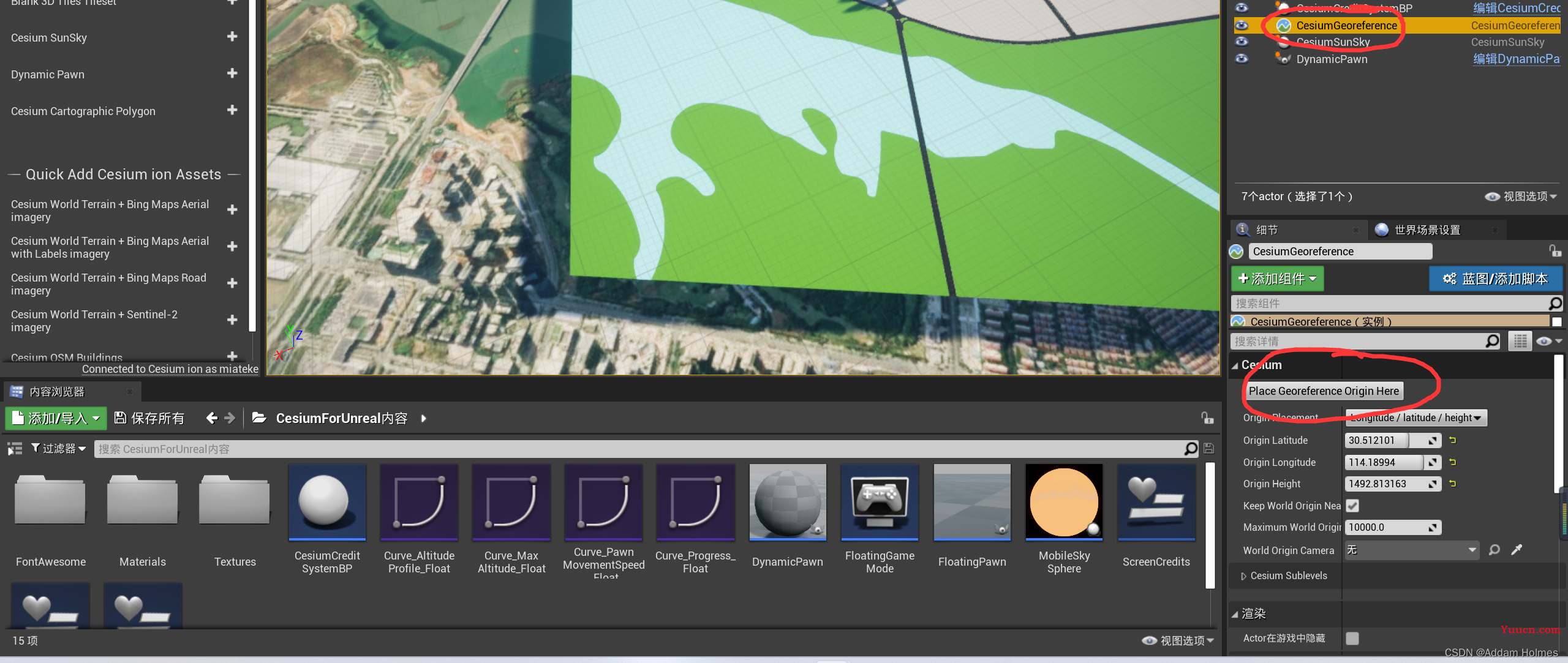Add Dynamic Pawn using plus icon
This screenshot has height=663, width=1568.
pos(232,73)
